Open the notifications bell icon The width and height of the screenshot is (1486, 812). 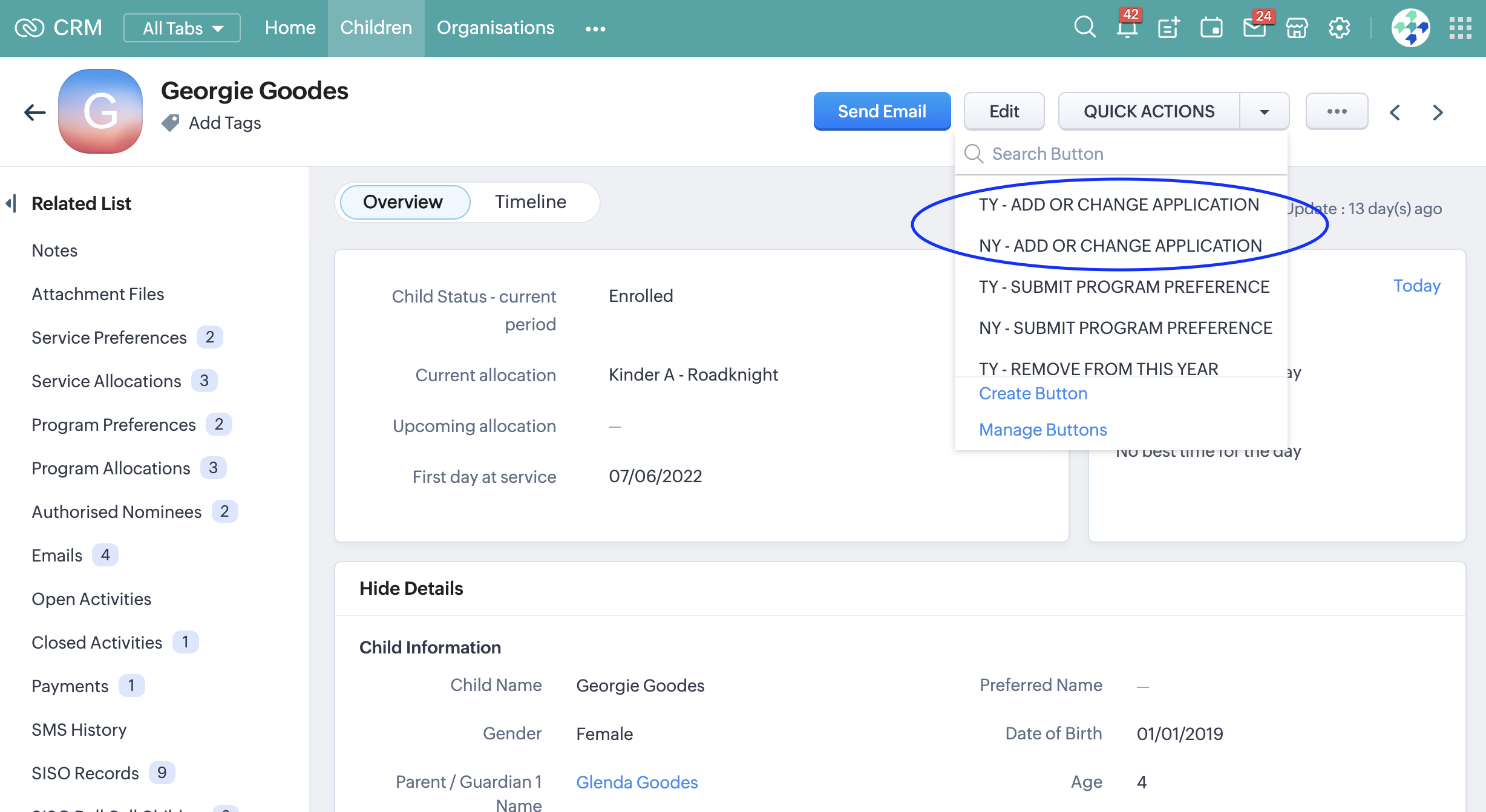point(1127,27)
